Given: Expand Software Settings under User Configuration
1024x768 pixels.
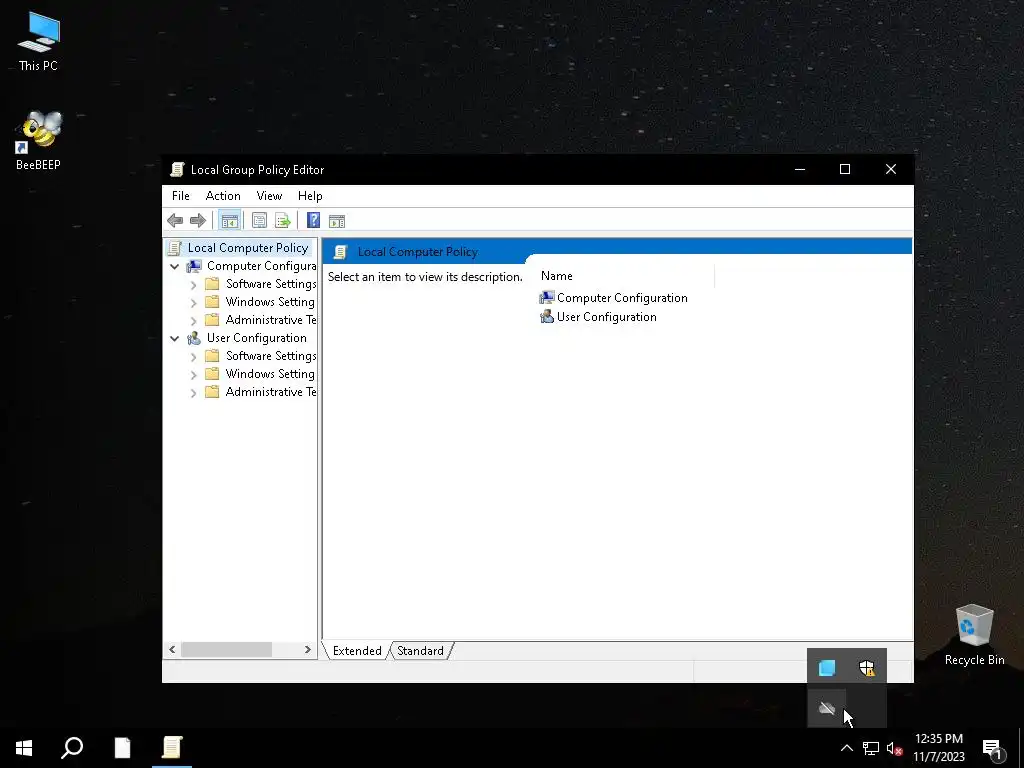Looking at the screenshot, I should [193, 357].
